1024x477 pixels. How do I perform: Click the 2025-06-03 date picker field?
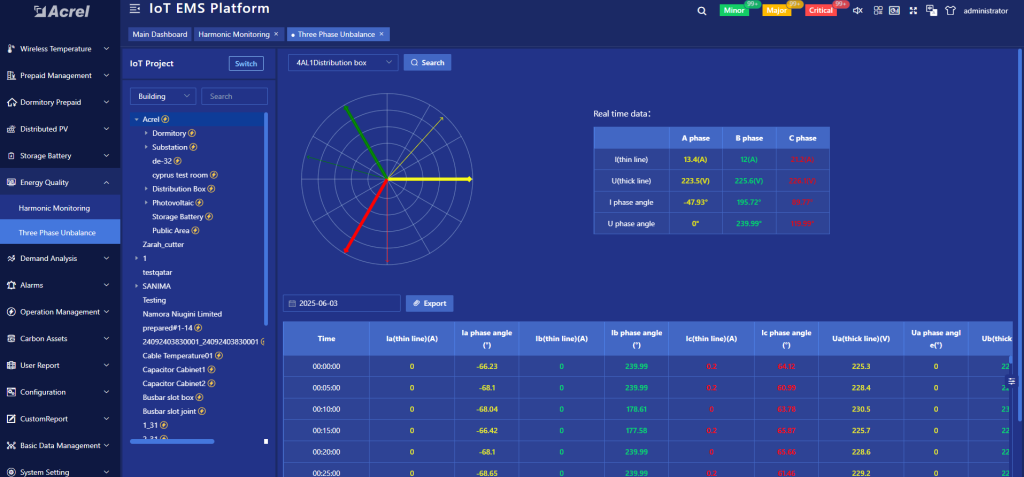342,303
